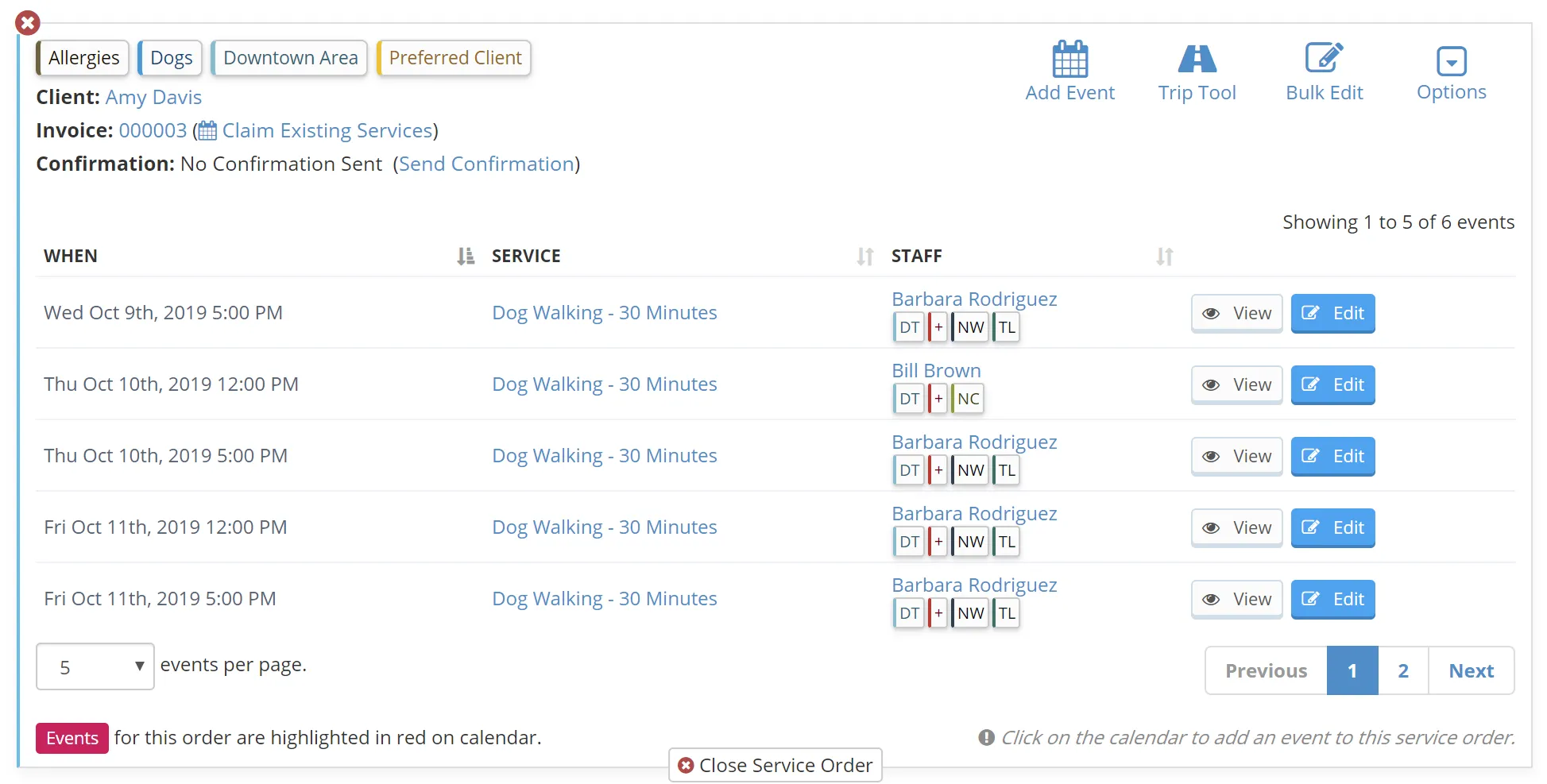Go to page 2 of events
The width and height of the screenshot is (1547, 784).
pyautogui.click(x=1403, y=670)
